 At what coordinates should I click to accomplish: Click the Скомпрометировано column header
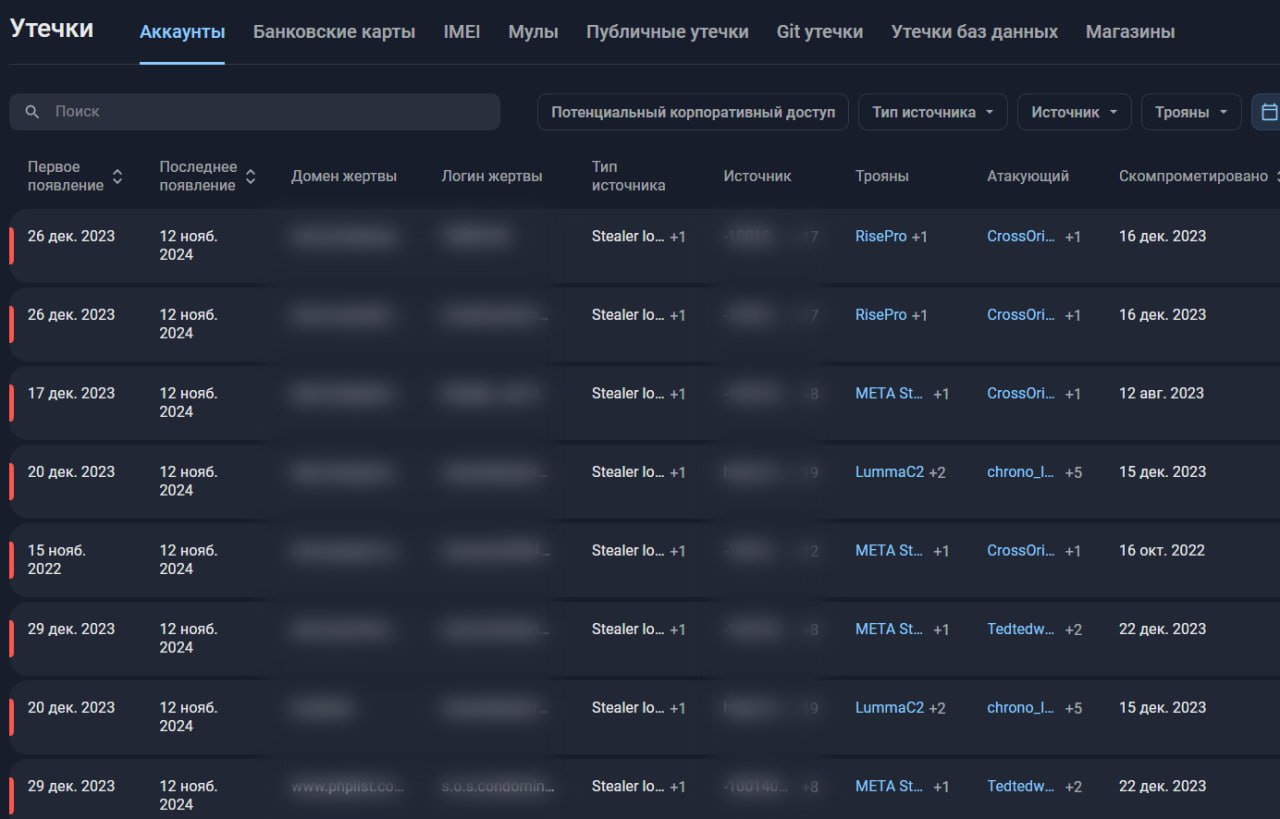click(x=1192, y=176)
